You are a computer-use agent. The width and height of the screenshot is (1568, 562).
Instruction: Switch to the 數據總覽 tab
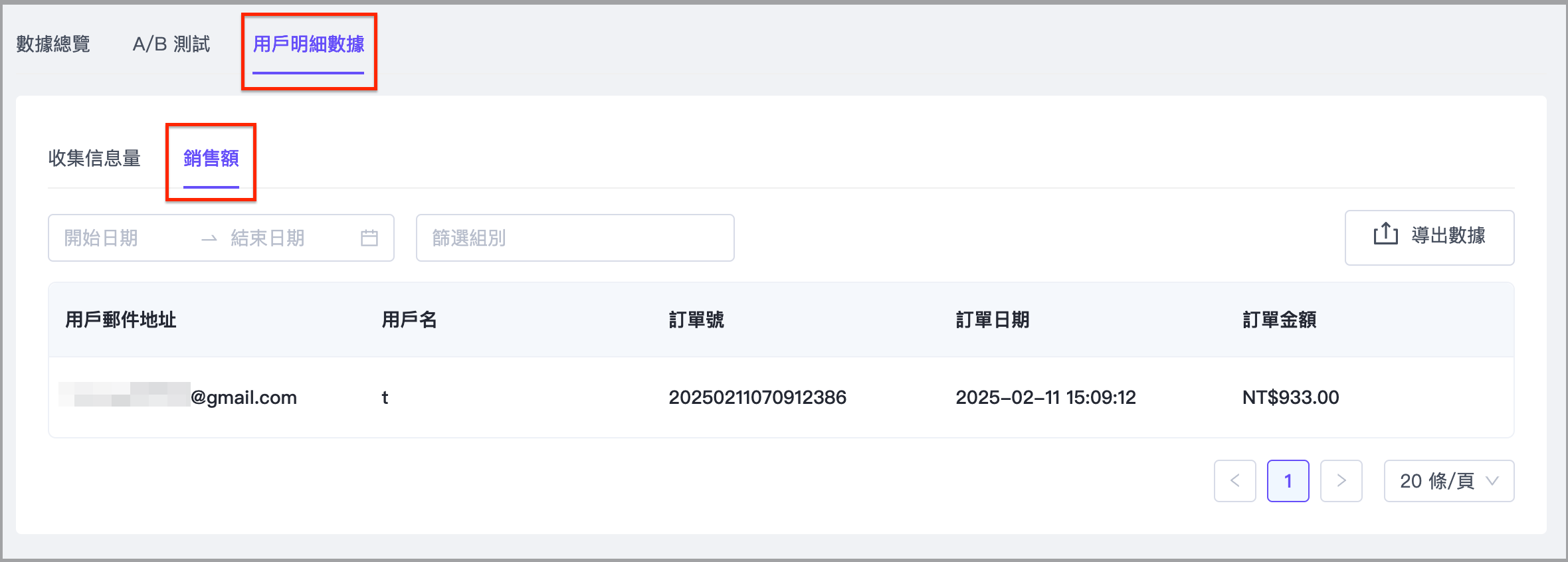(x=53, y=44)
